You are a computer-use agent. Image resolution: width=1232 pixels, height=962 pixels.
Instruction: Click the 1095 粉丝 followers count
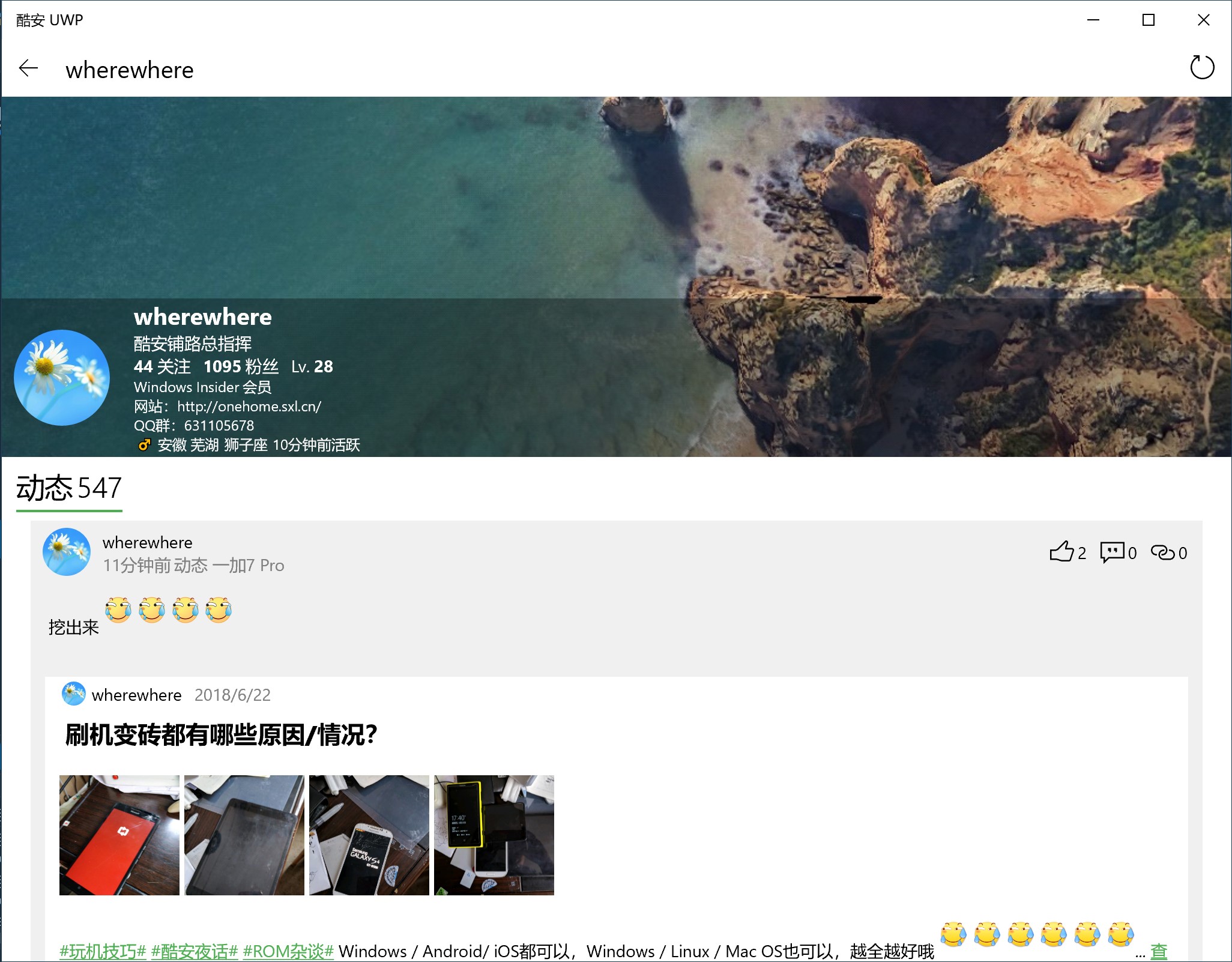(x=241, y=366)
